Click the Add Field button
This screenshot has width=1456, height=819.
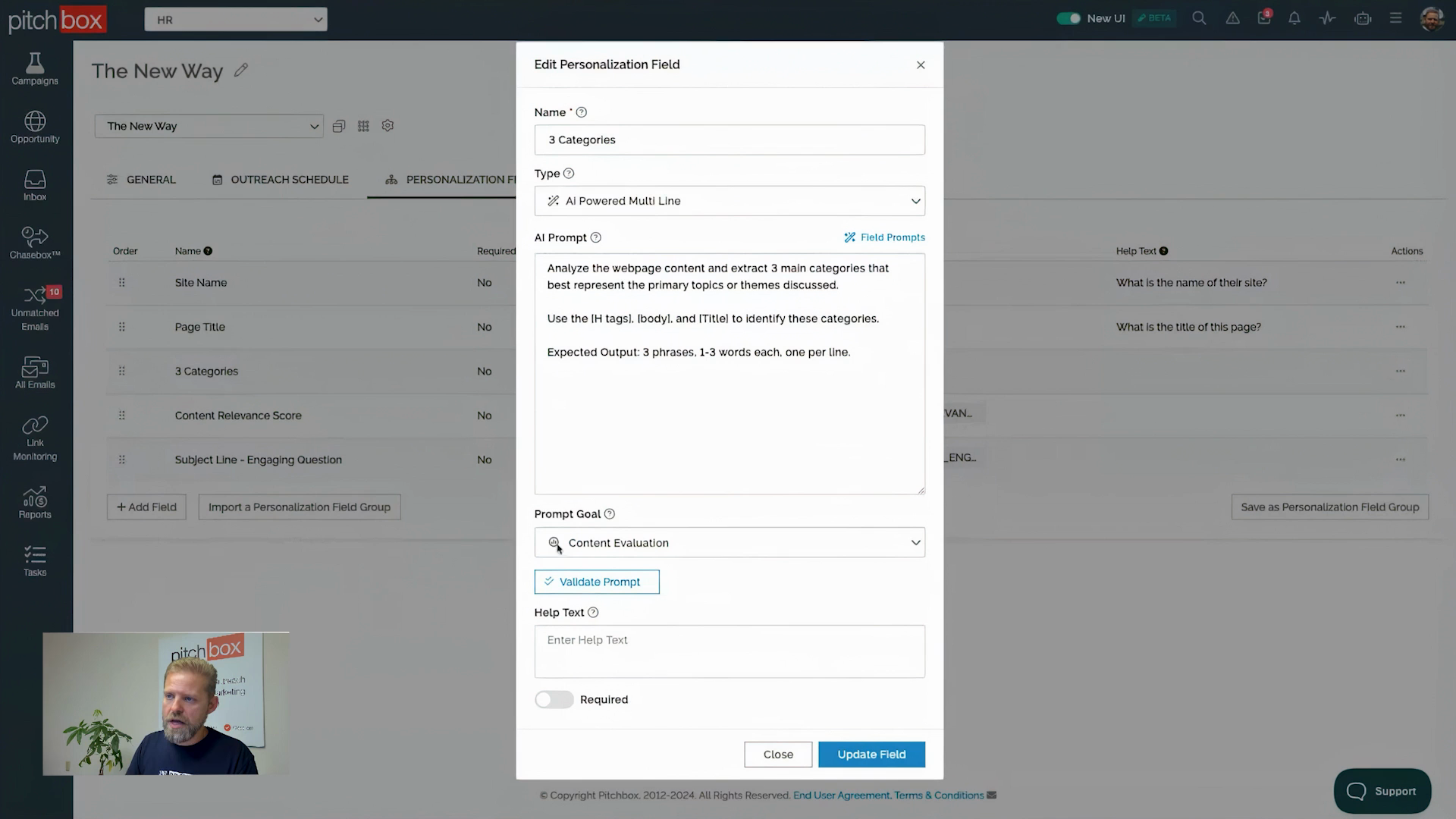point(146,507)
